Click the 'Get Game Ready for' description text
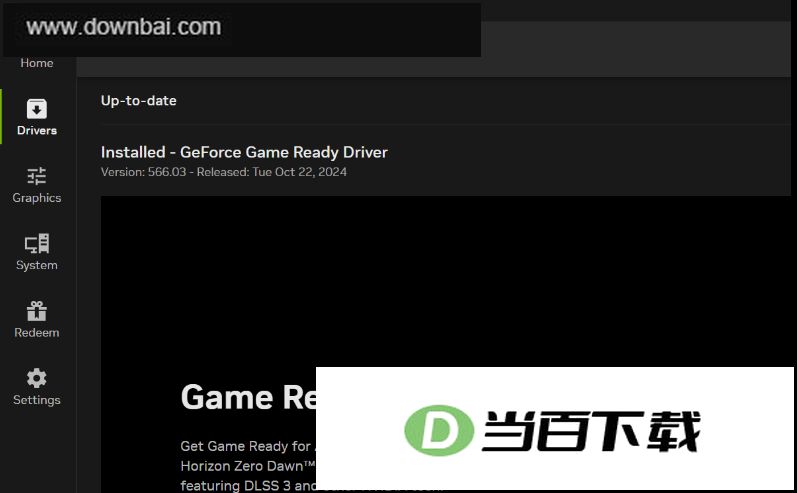Image resolution: width=797 pixels, height=493 pixels. click(248, 446)
